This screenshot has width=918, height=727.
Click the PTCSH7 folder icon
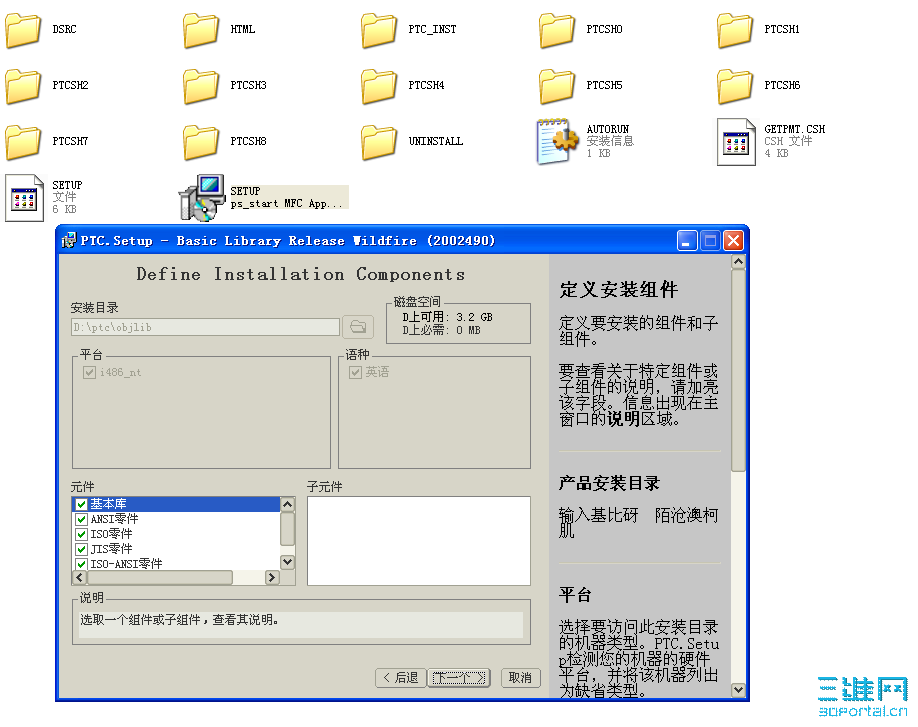(x=23, y=142)
